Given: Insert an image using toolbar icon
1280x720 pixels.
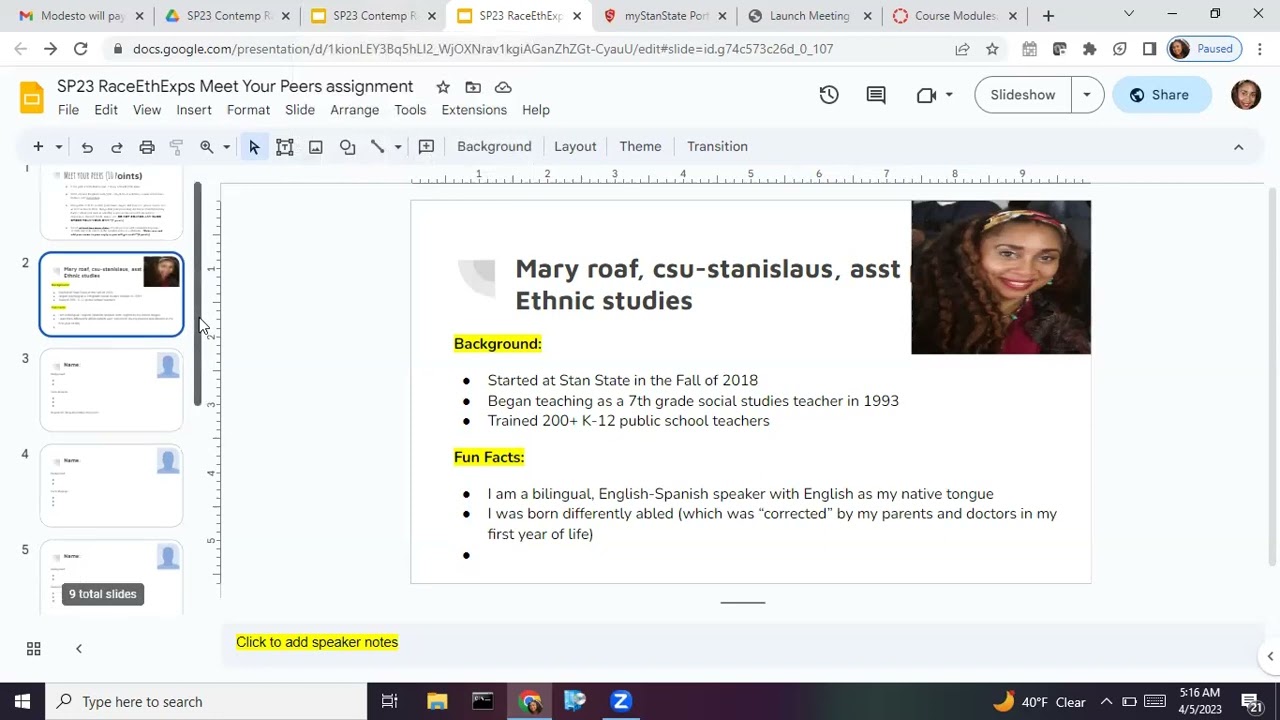Looking at the screenshot, I should pos(316,147).
